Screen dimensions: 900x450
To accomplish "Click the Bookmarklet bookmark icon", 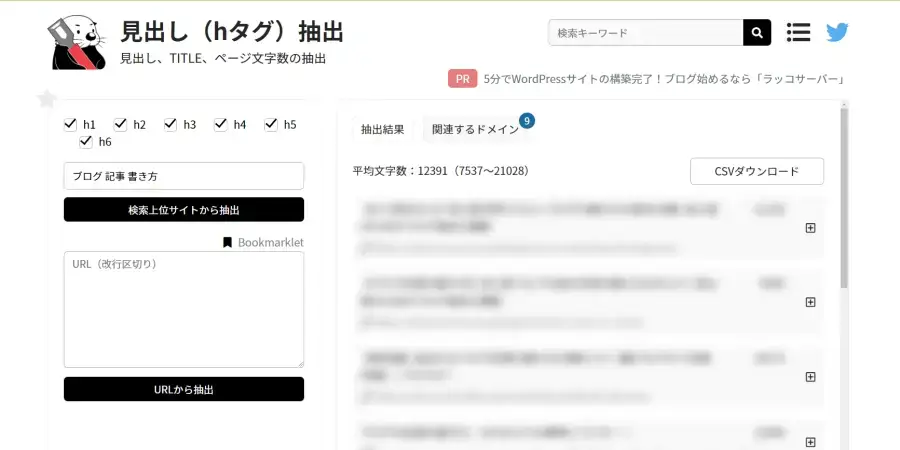I will tap(227, 242).
